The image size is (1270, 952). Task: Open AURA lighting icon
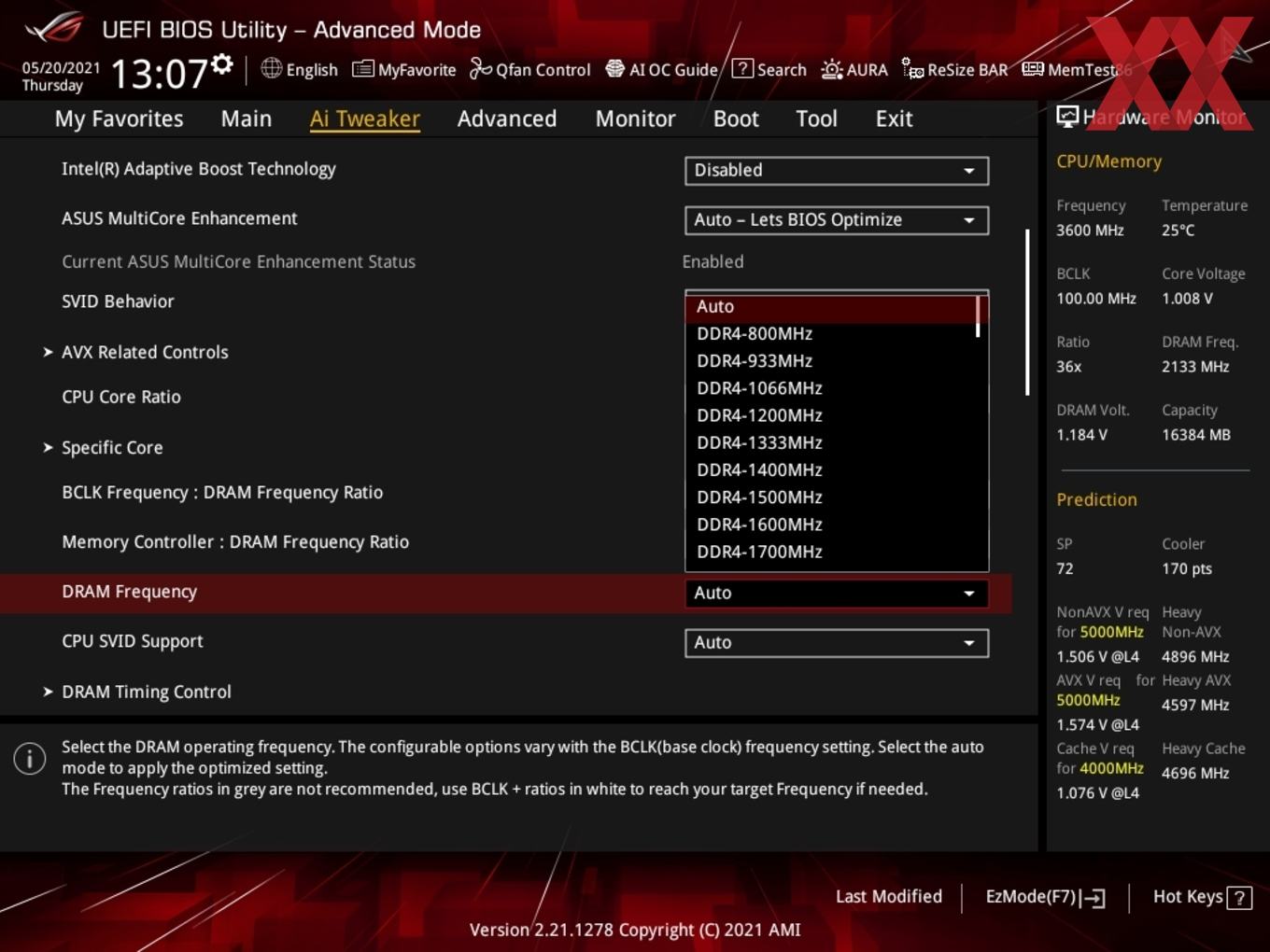pos(831,69)
